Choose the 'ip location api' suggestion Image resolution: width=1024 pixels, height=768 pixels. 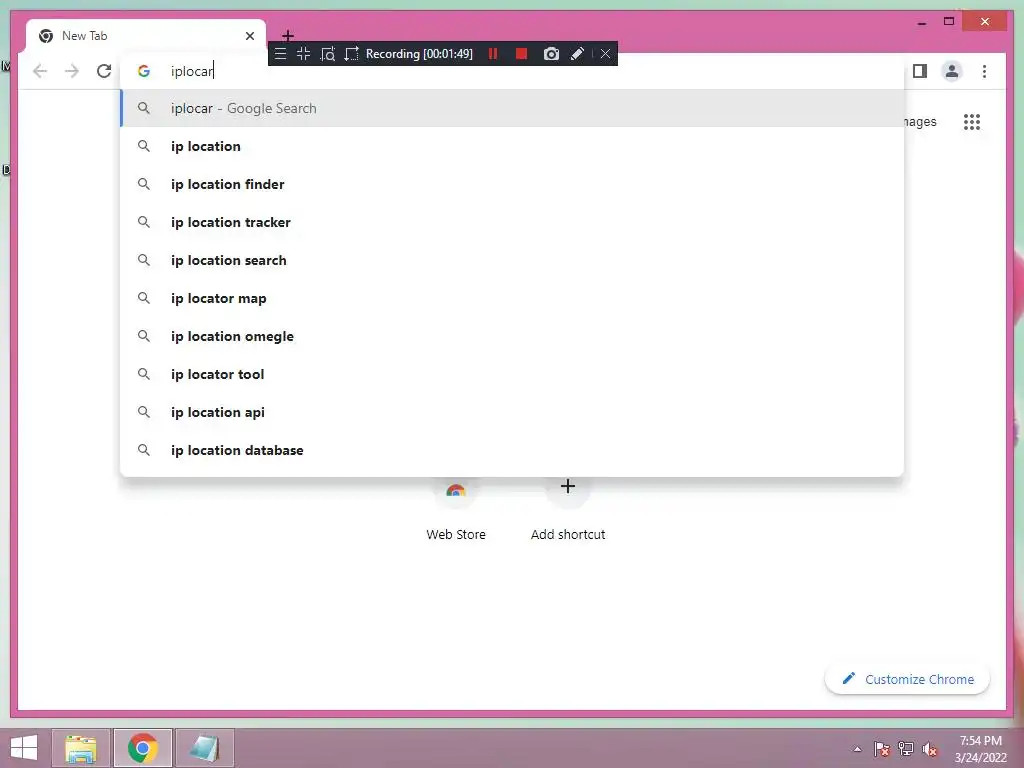pos(513,412)
